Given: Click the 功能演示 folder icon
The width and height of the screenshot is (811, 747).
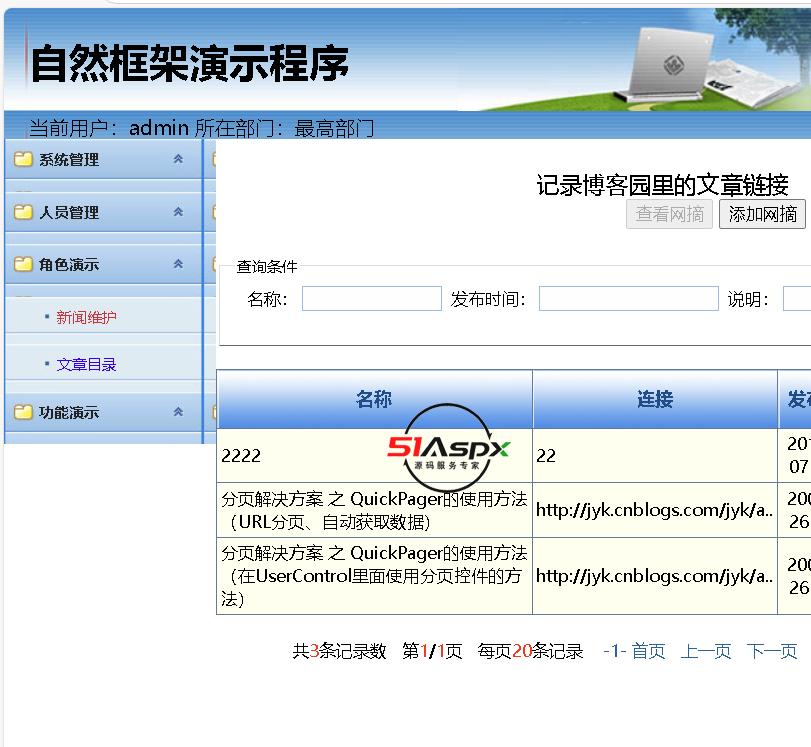Looking at the screenshot, I should 23,412.
